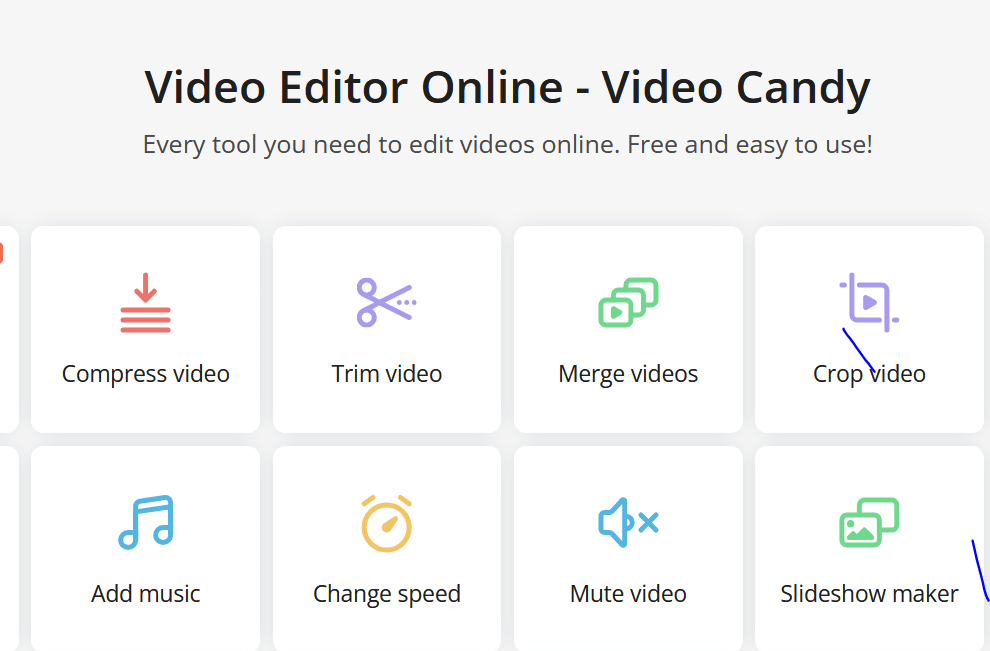Open the Change speed tool label
The width and height of the screenshot is (990, 651).
click(x=386, y=594)
